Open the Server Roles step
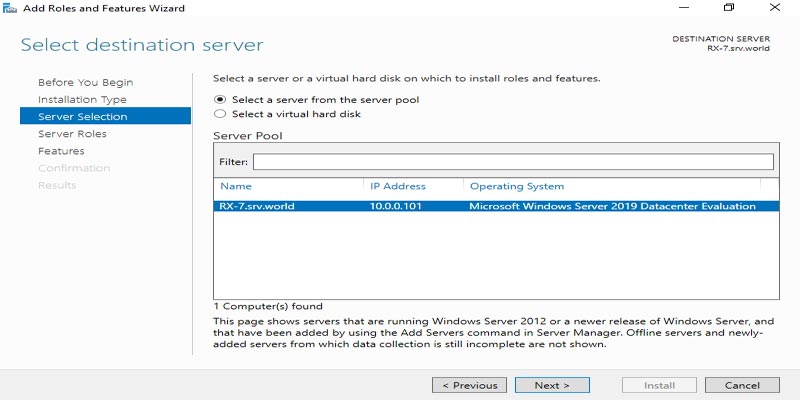800x400 pixels. click(x=72, y=134)
